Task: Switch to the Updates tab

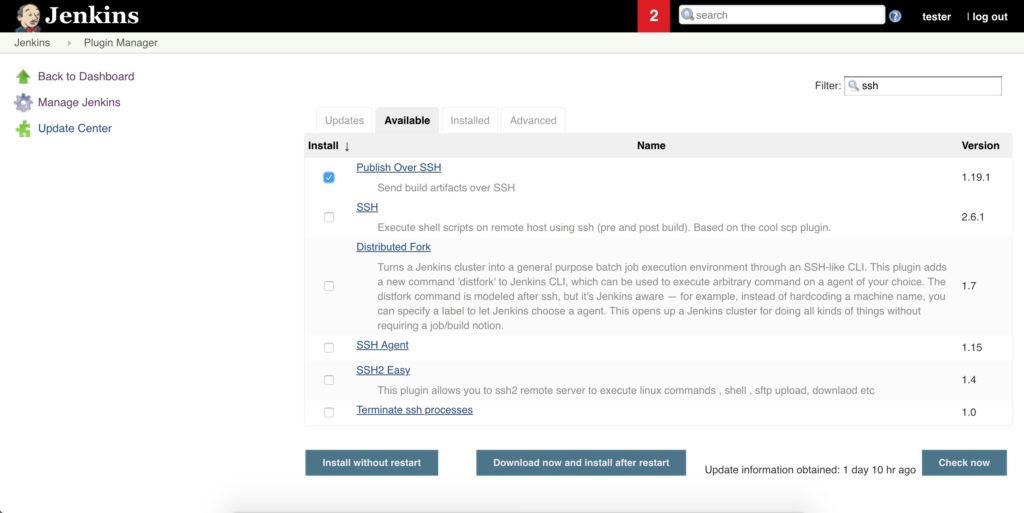Action: [x=344, y=120]
